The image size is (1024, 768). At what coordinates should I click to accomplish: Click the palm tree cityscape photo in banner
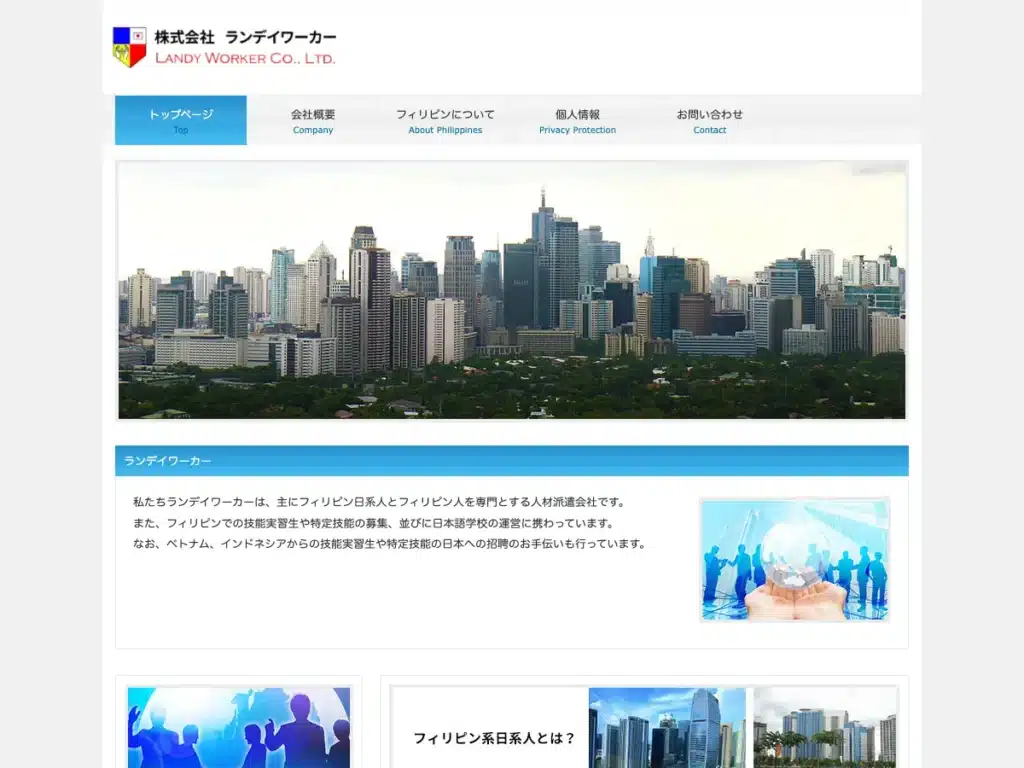point(825,728)
